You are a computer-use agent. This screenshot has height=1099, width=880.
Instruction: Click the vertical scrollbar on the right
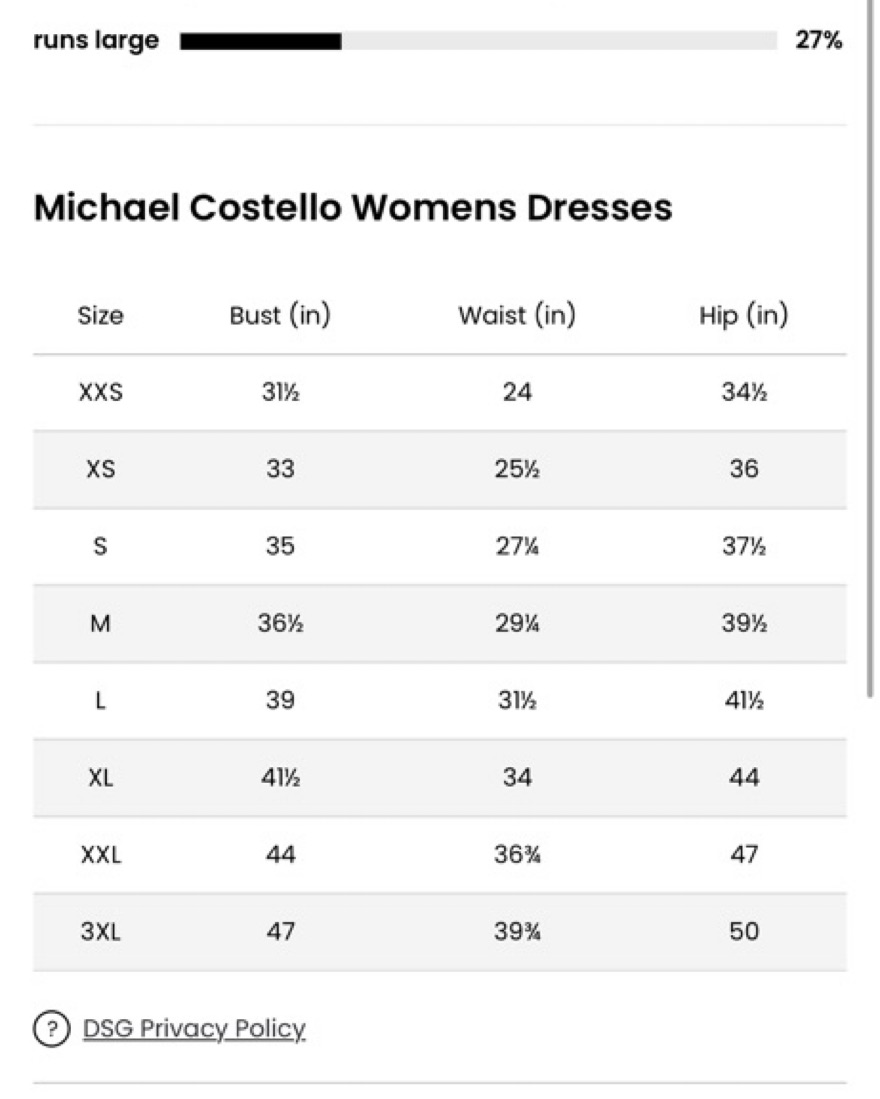click(870, 348)
